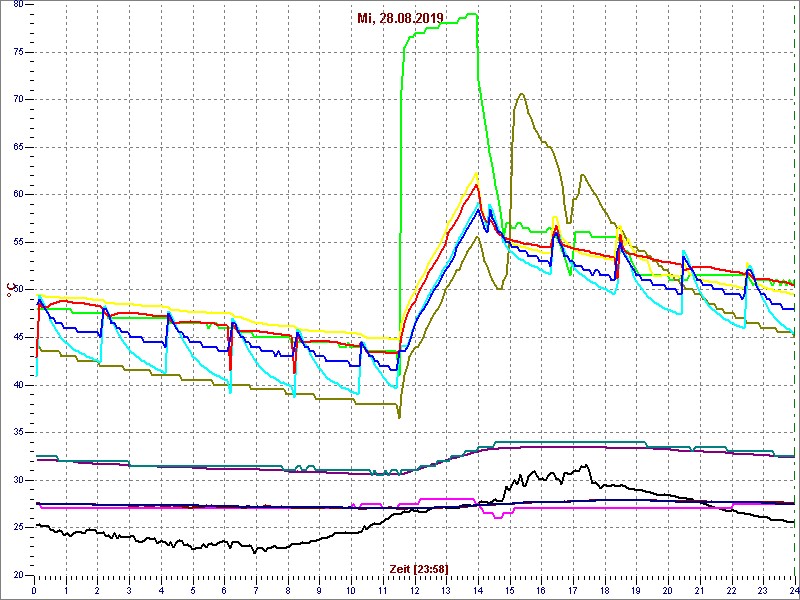
Task: Select the '30' temperature axis label
Action: coord(19,480)
